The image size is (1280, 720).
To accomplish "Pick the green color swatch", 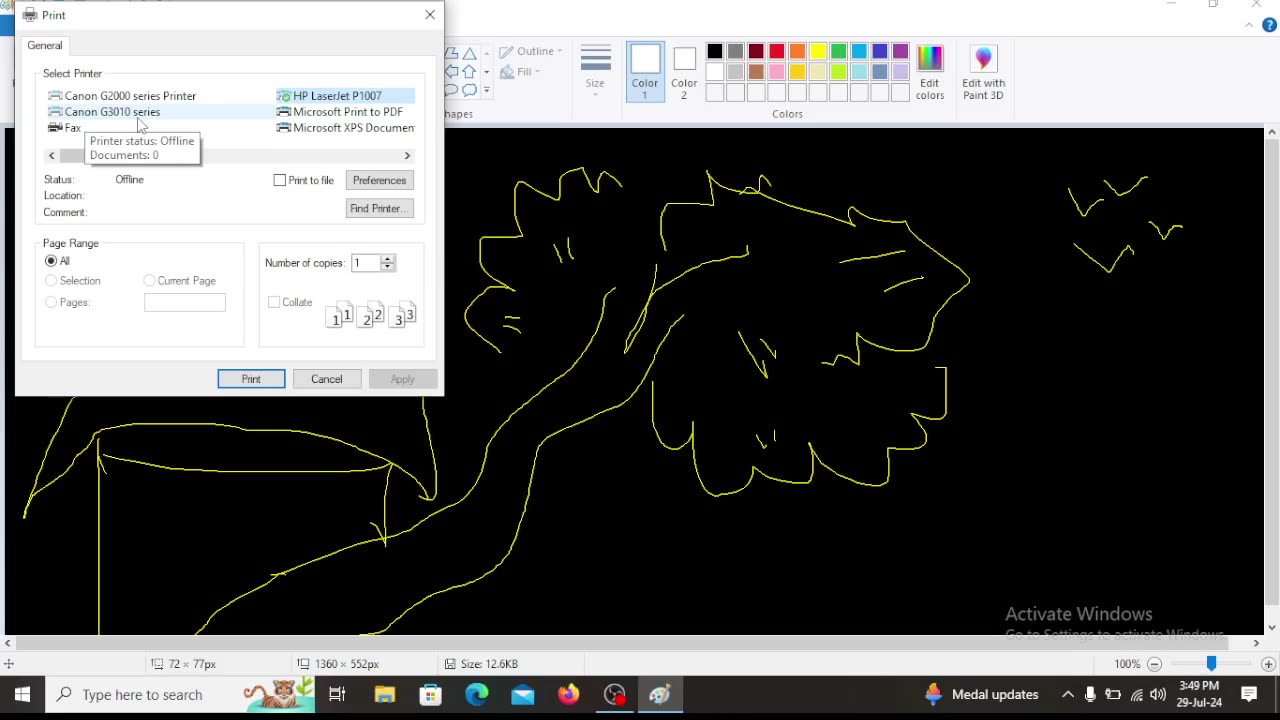I will pos(838,52).
